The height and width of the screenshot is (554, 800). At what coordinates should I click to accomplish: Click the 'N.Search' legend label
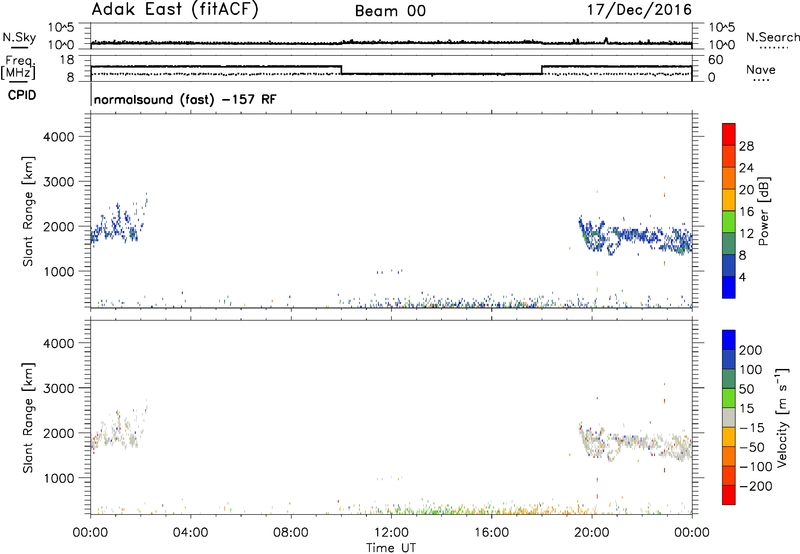772,37
